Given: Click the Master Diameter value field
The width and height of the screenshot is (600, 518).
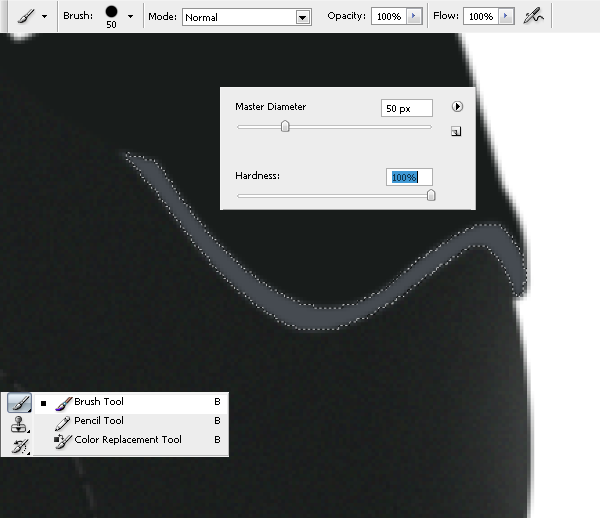Looking at the screenshot, I should [x=407, y=108].
